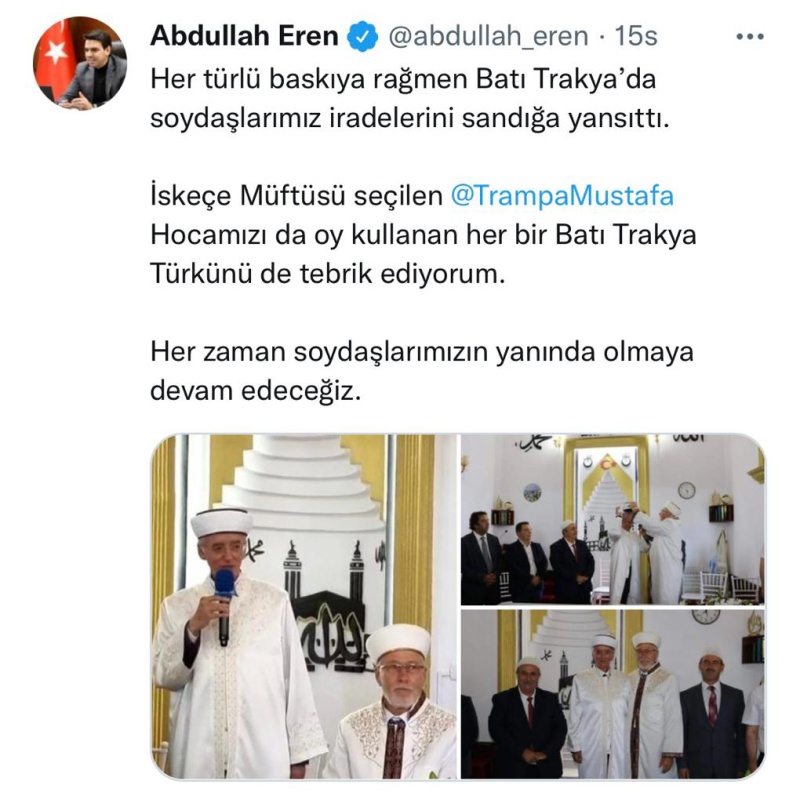Image resolution: width=800 pixels, height=803 pixels.
Task: Click the seated man with glasses in left photo
Action: [394, 702]
